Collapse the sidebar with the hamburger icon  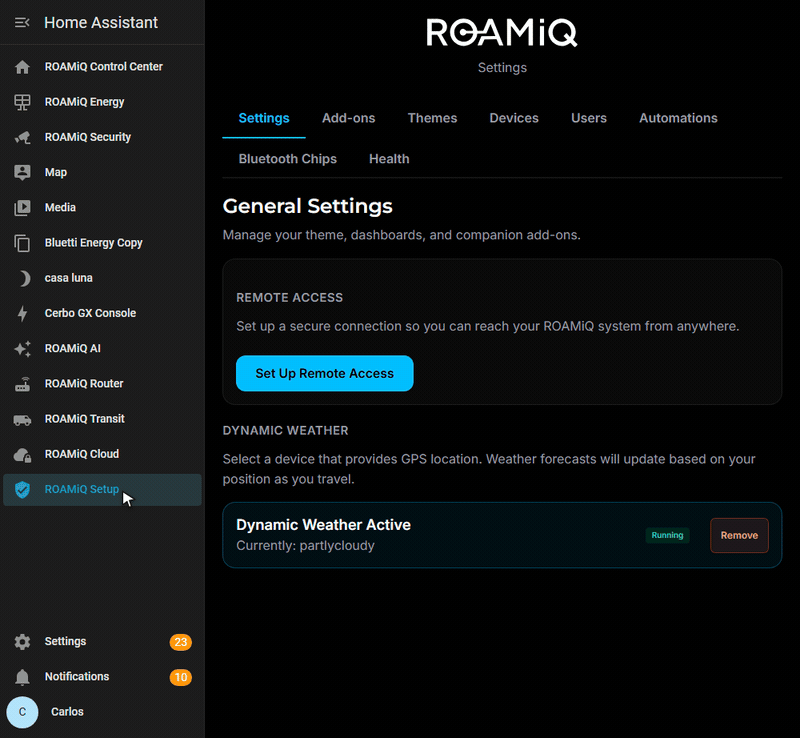pos(22,22)
